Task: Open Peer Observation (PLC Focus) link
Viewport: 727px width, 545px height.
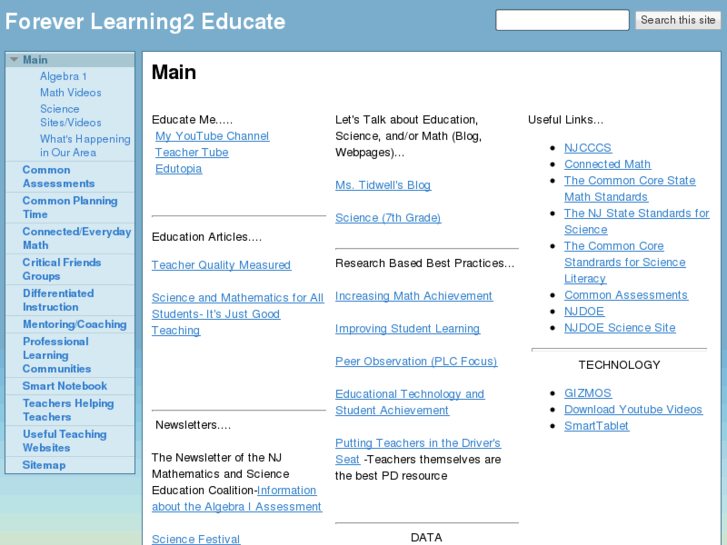Action: click(416, 361)
